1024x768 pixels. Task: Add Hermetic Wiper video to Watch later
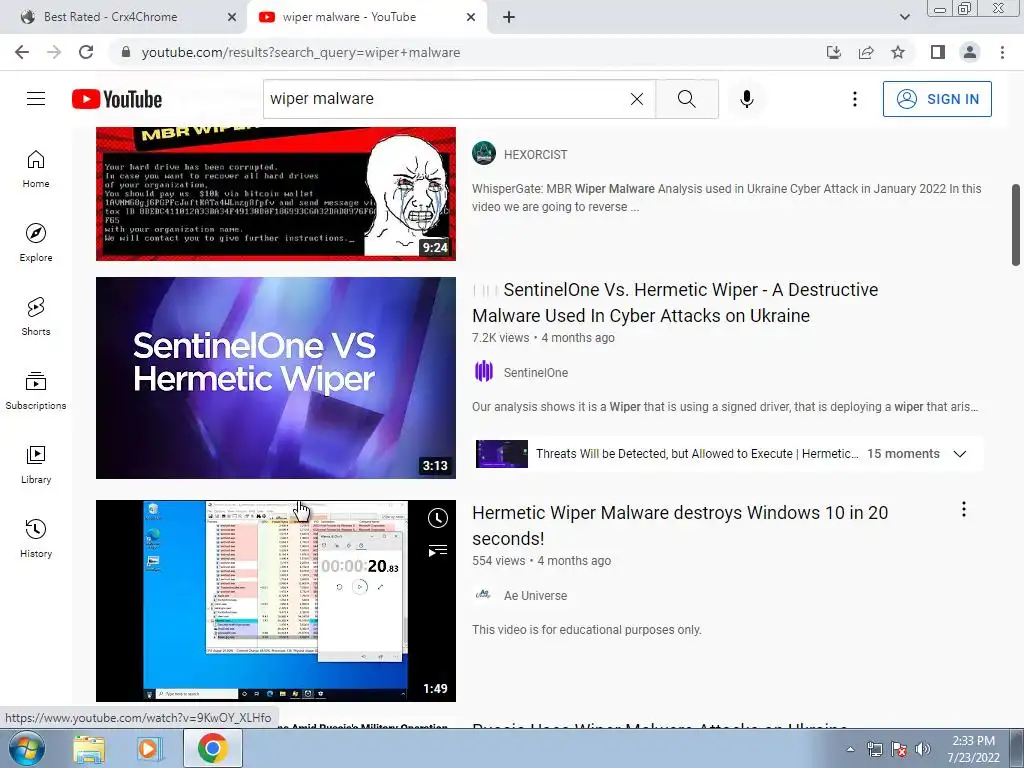(x=438, y=518)
